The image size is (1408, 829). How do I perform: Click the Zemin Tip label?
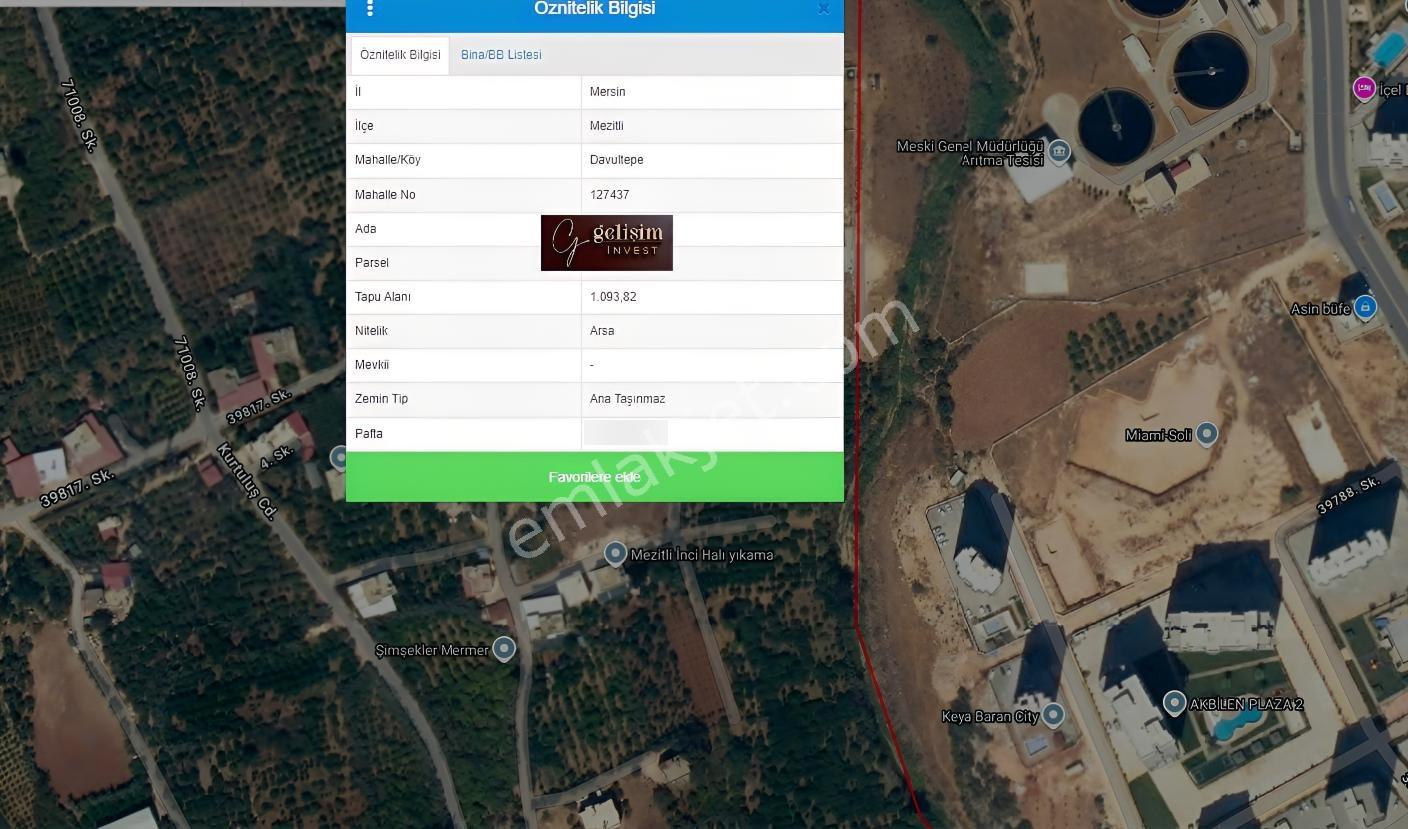[x=381, y=399]
